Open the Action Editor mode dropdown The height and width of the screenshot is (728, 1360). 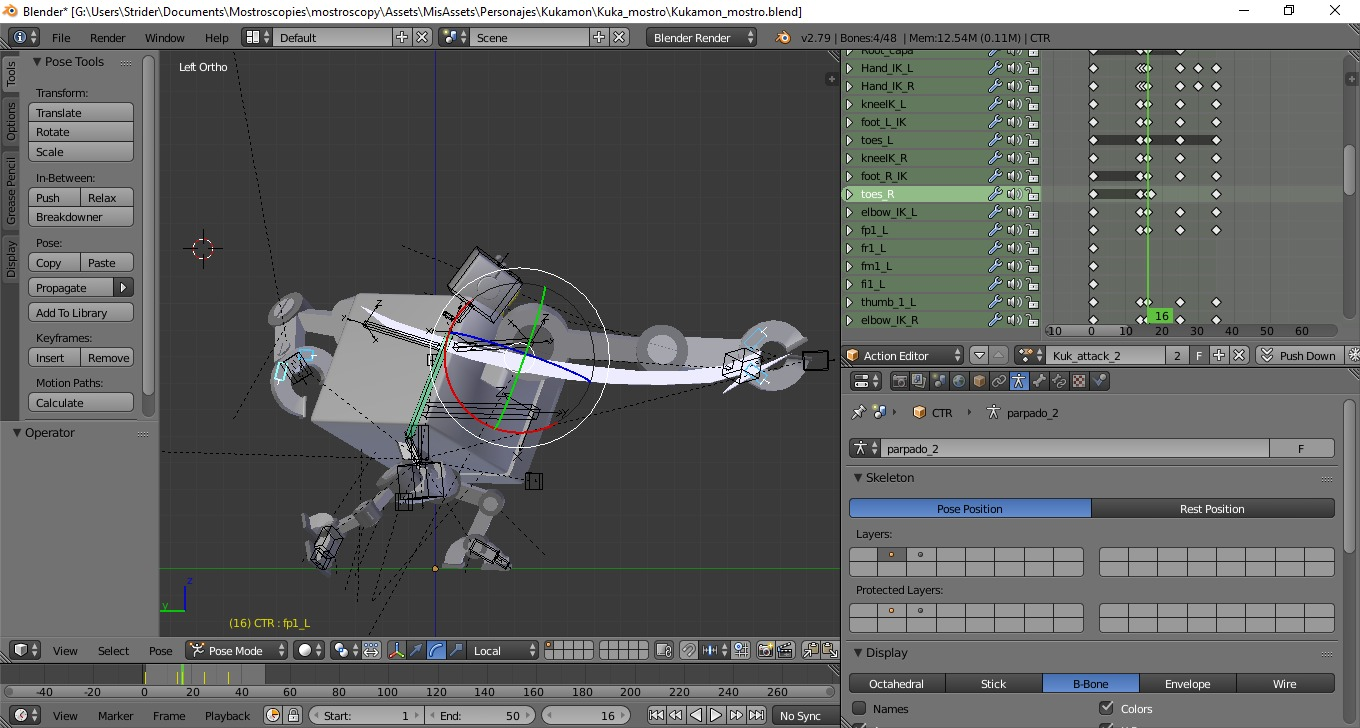click(904, 355)
